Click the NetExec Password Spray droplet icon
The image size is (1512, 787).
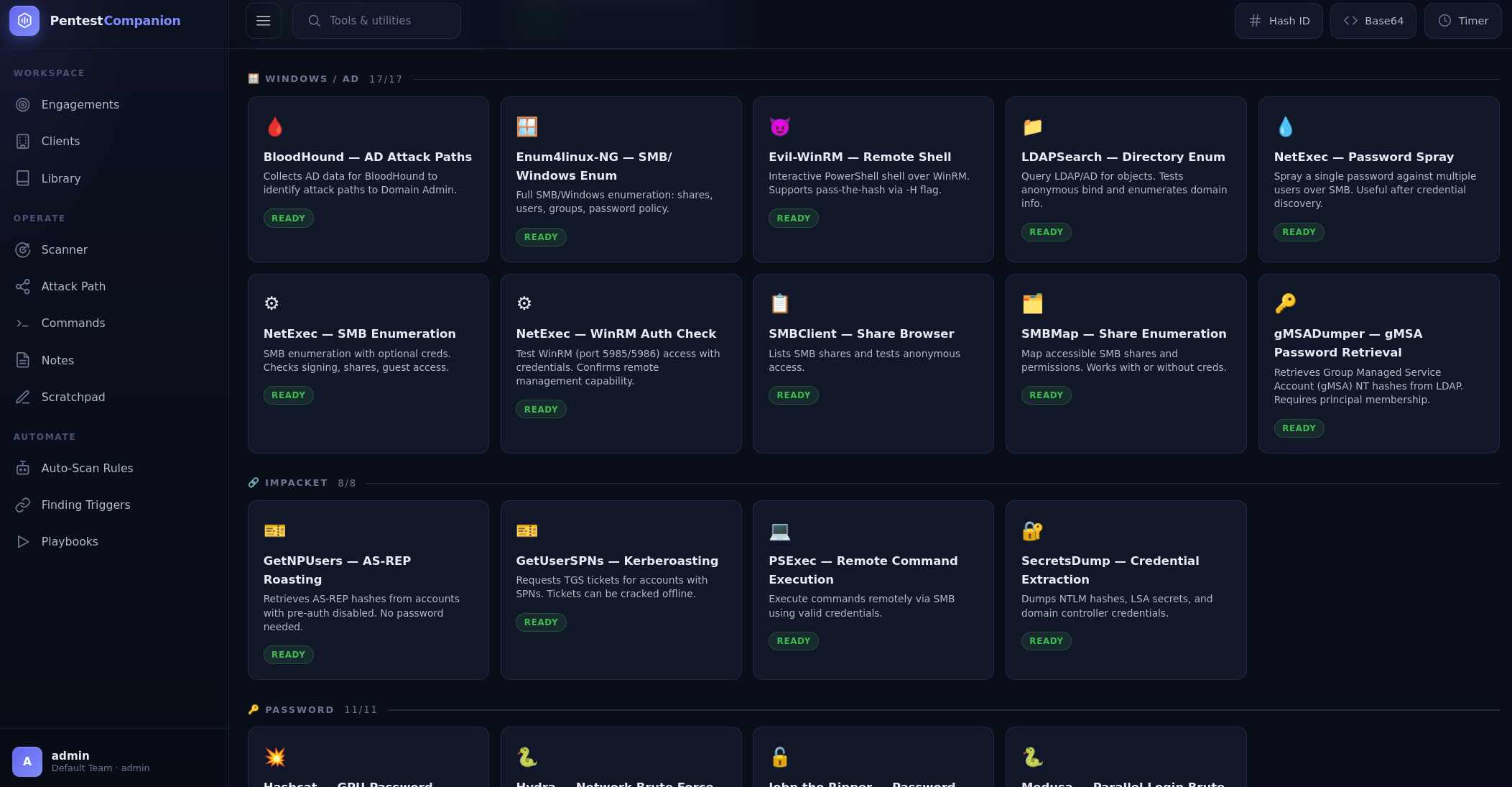pos(1286,127)
